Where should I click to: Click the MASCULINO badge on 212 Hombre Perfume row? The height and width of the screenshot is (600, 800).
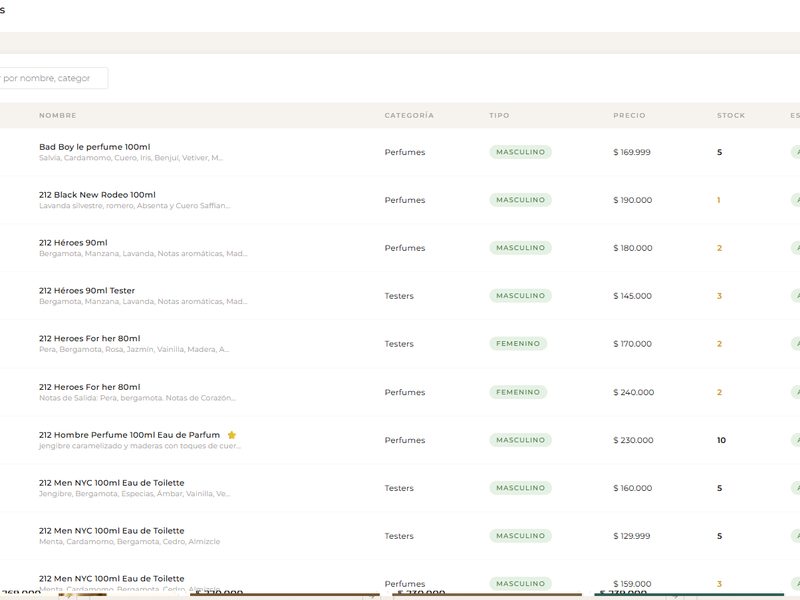pyautogui.click(x=520, y=440)
